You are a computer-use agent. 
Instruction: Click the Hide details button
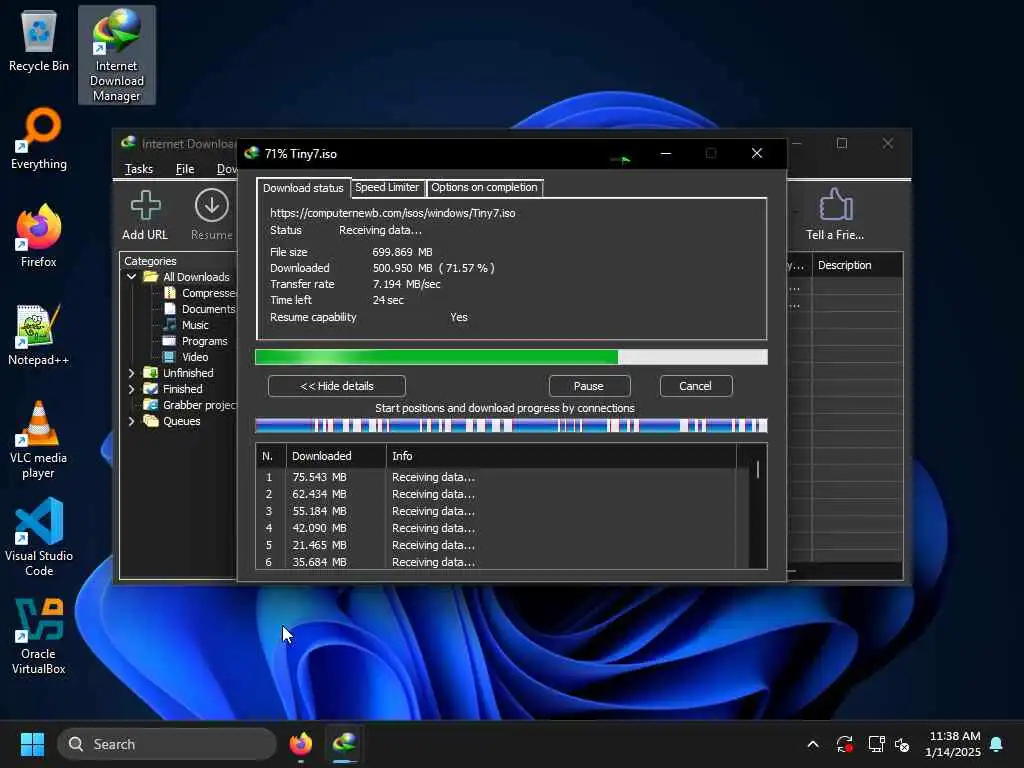(337, 386)
